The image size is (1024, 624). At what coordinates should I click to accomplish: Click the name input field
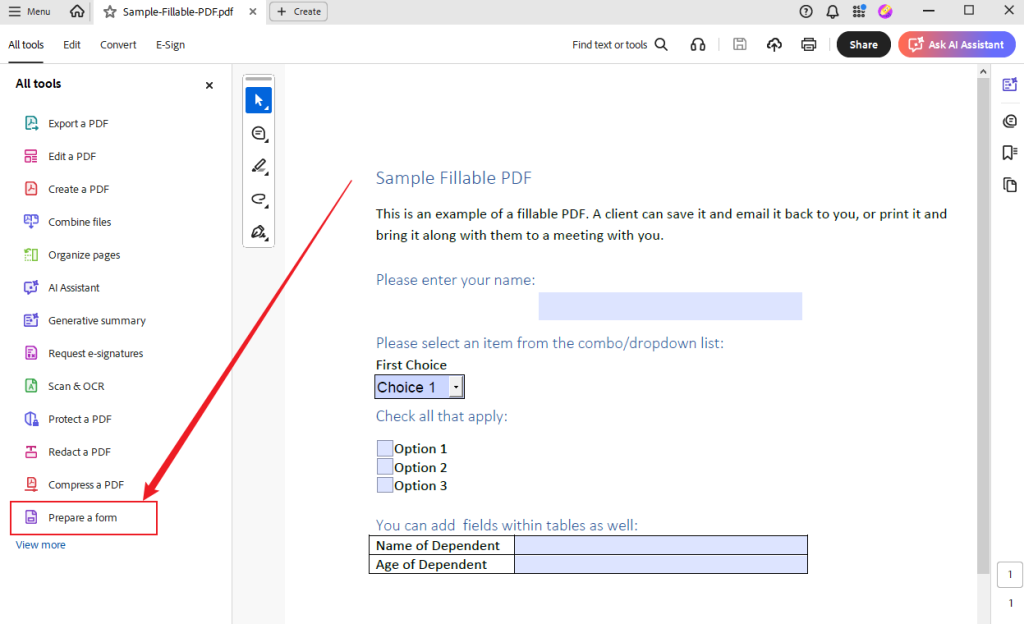[670, 306]
